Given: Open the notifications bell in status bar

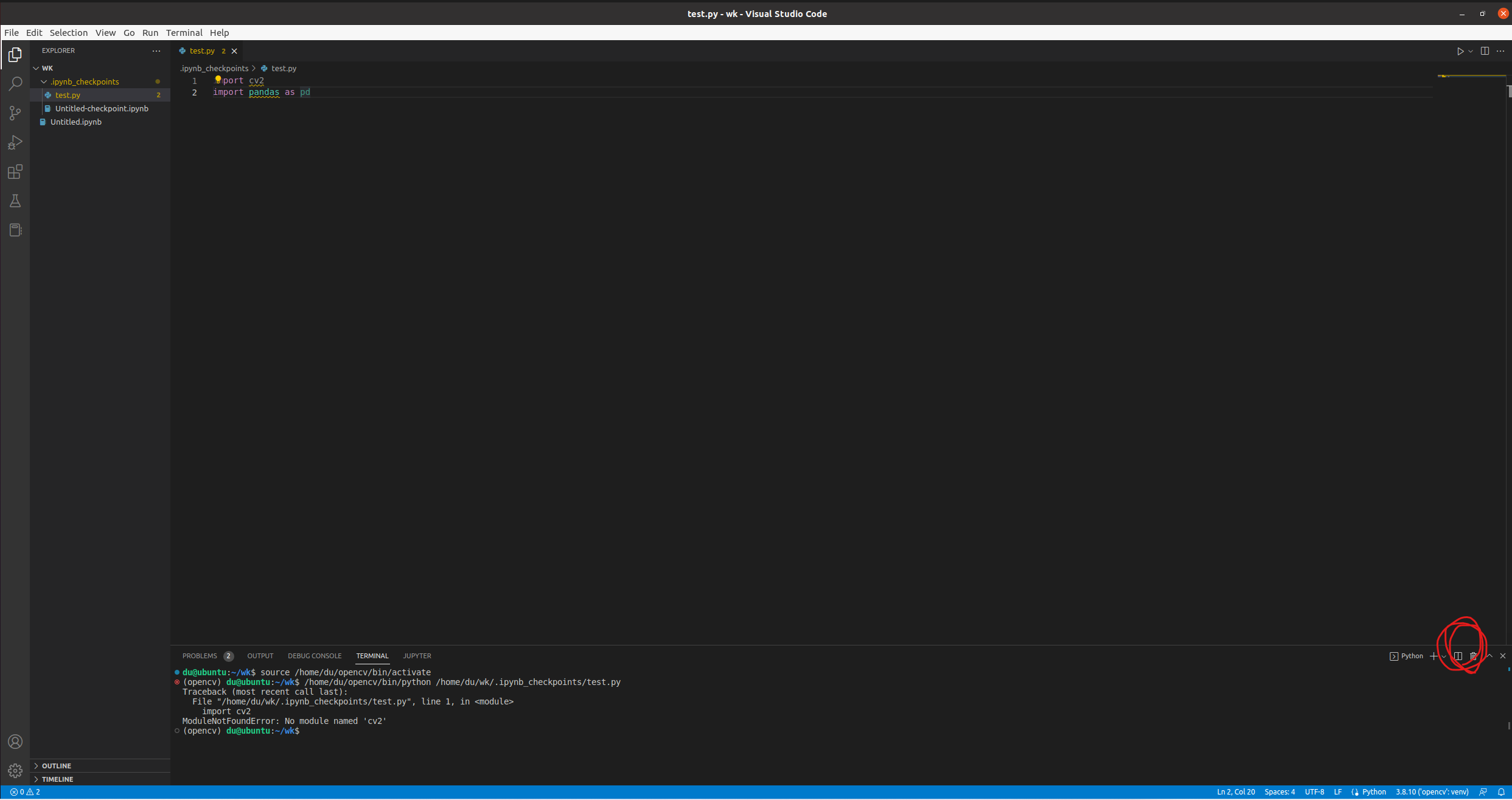Looking at the screenshot, I should (1501, 792).
